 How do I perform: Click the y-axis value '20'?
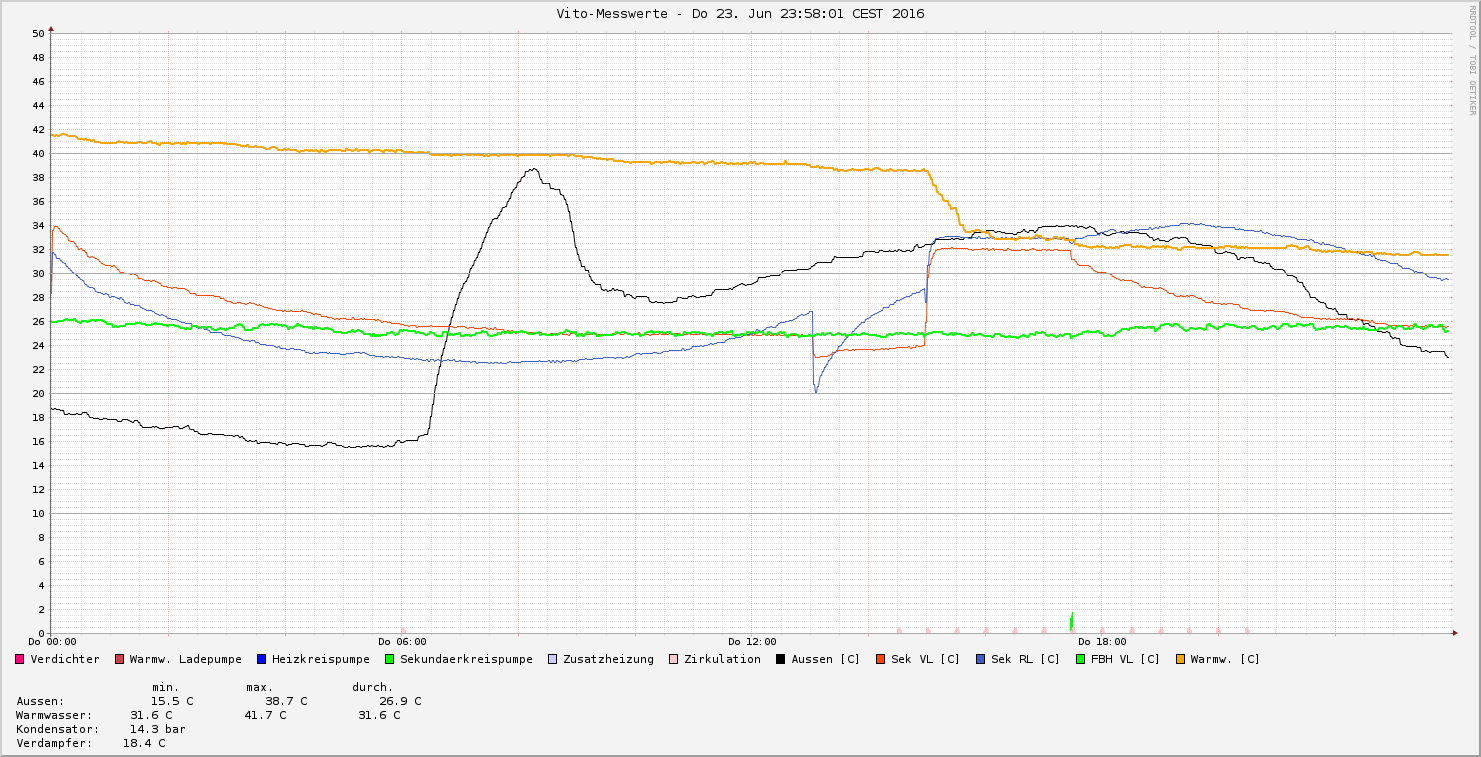click(x=38, y=394)
